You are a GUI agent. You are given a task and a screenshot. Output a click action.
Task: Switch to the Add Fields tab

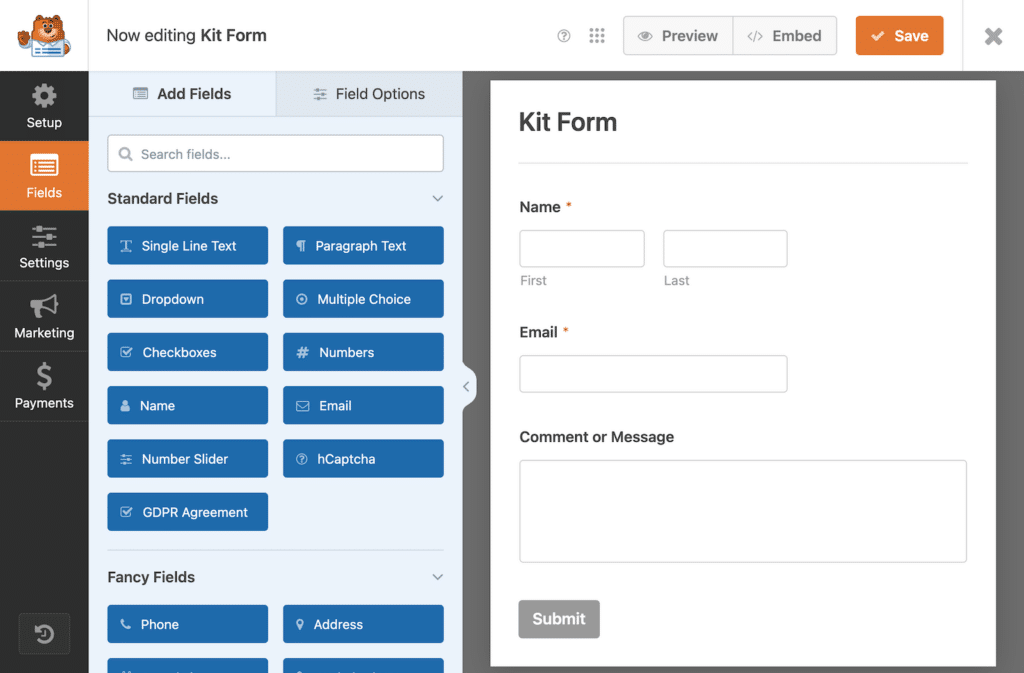pos(182,93)
